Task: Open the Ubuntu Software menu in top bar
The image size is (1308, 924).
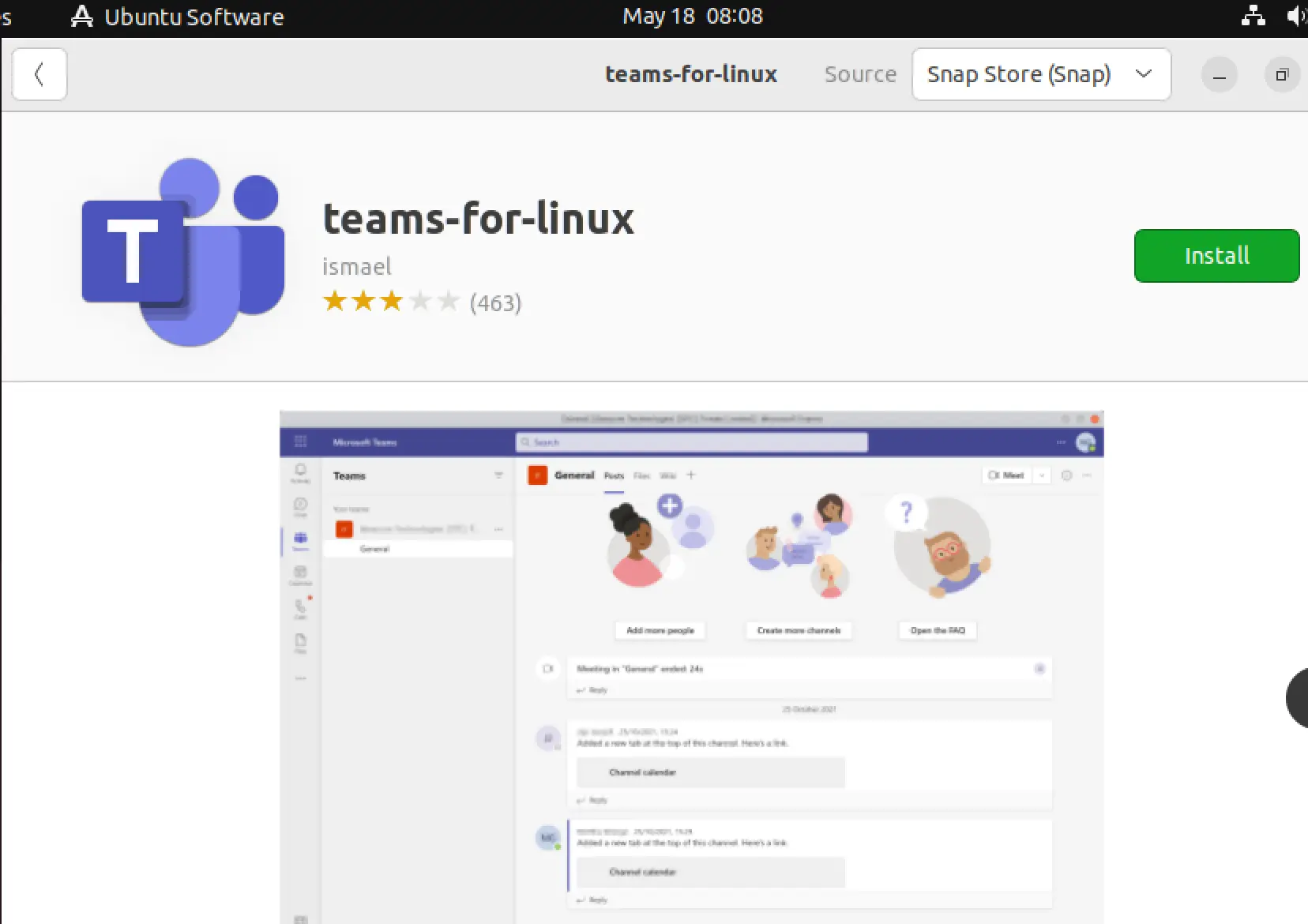Action: click(x=178, y=17)
